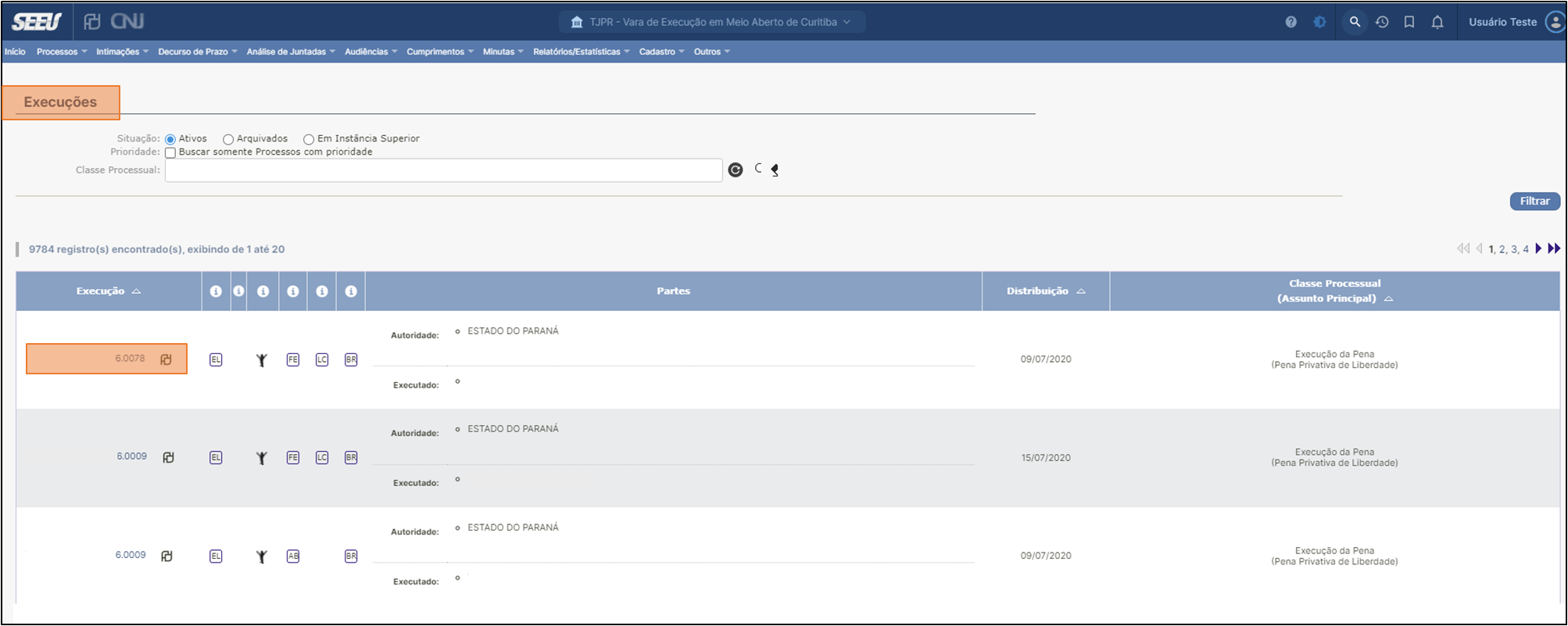
Task: Click the LC badge in the 6.0078 row
Action: click(322, 360)
